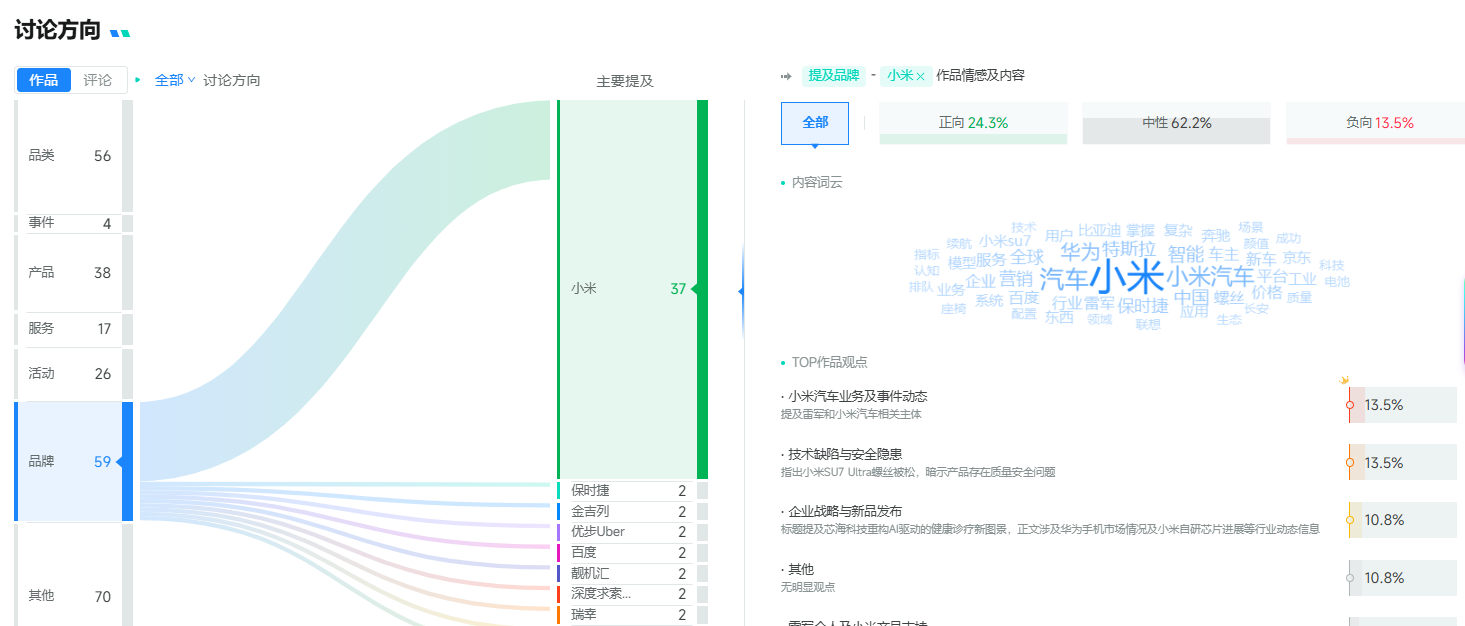Click the 雷军 word in word cloud
Viewport: 1465px width, 626px height.
[1100, 302]
